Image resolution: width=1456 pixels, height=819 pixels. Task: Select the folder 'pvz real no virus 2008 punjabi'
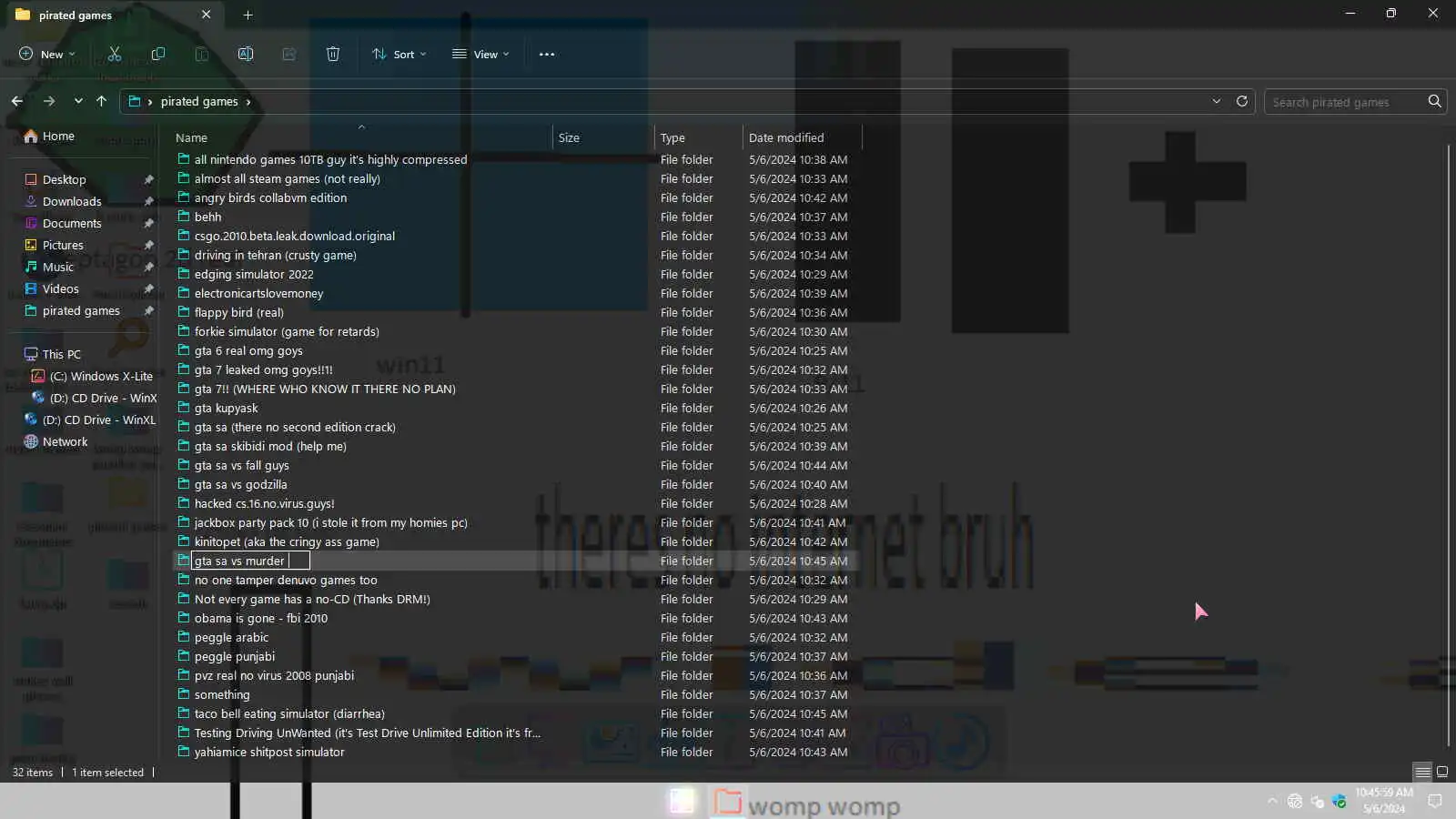274,675
